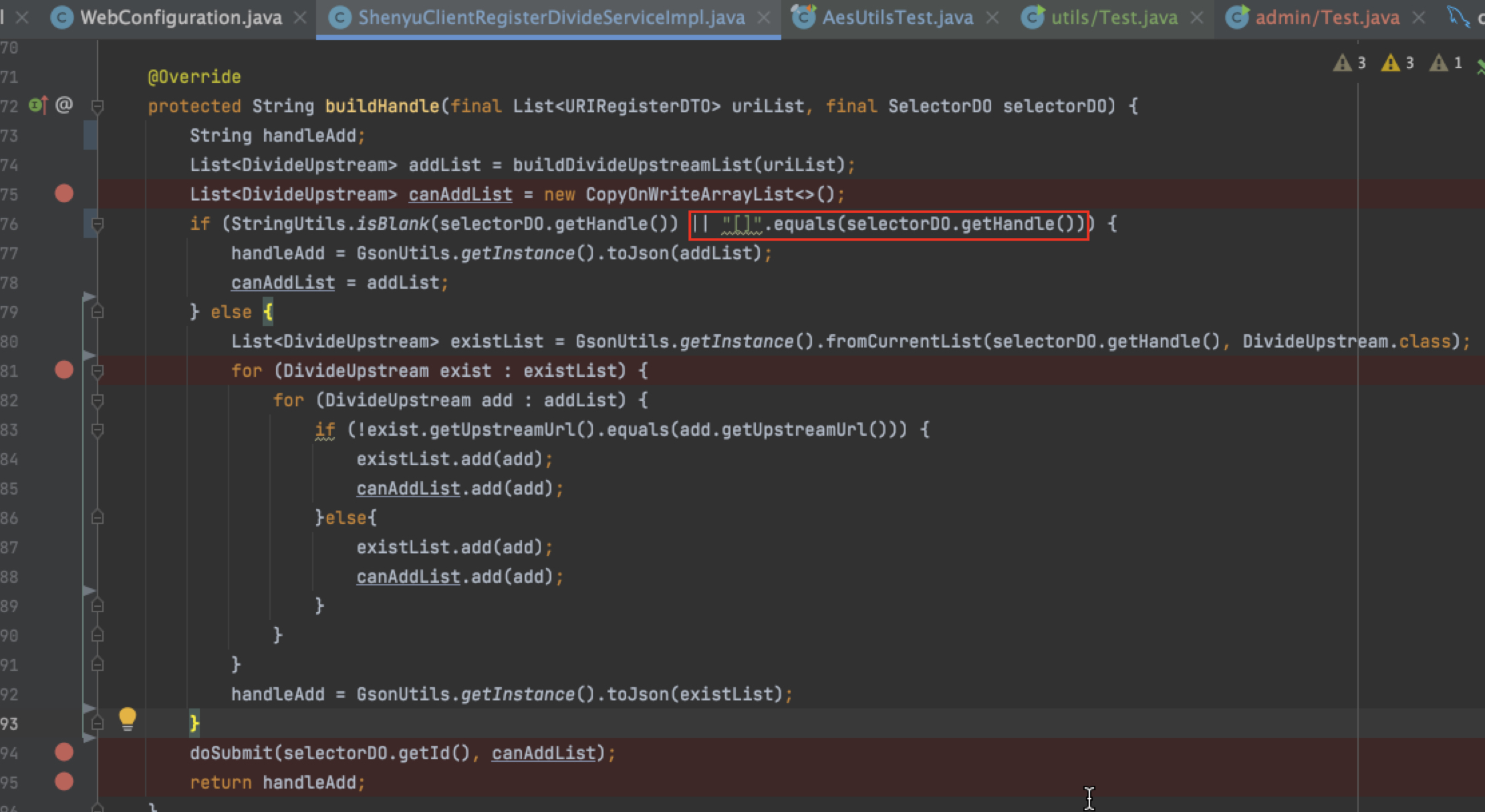Toggle the breakpoint on line 94
Image resolution: width=1485 pixels, height=812 pixels.
[64, 752]
